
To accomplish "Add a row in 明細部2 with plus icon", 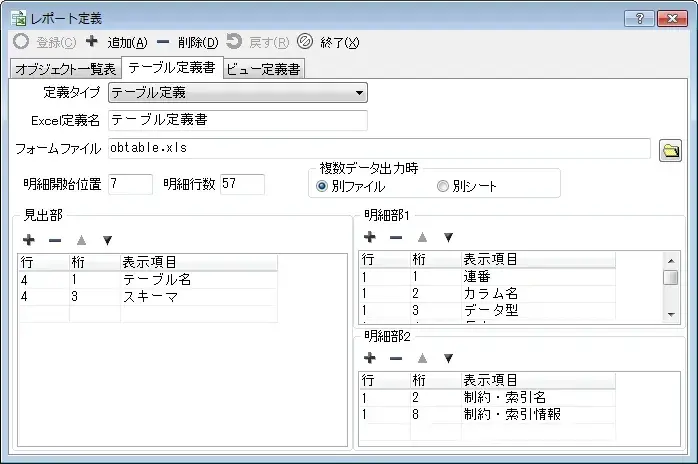I will 369,357.
